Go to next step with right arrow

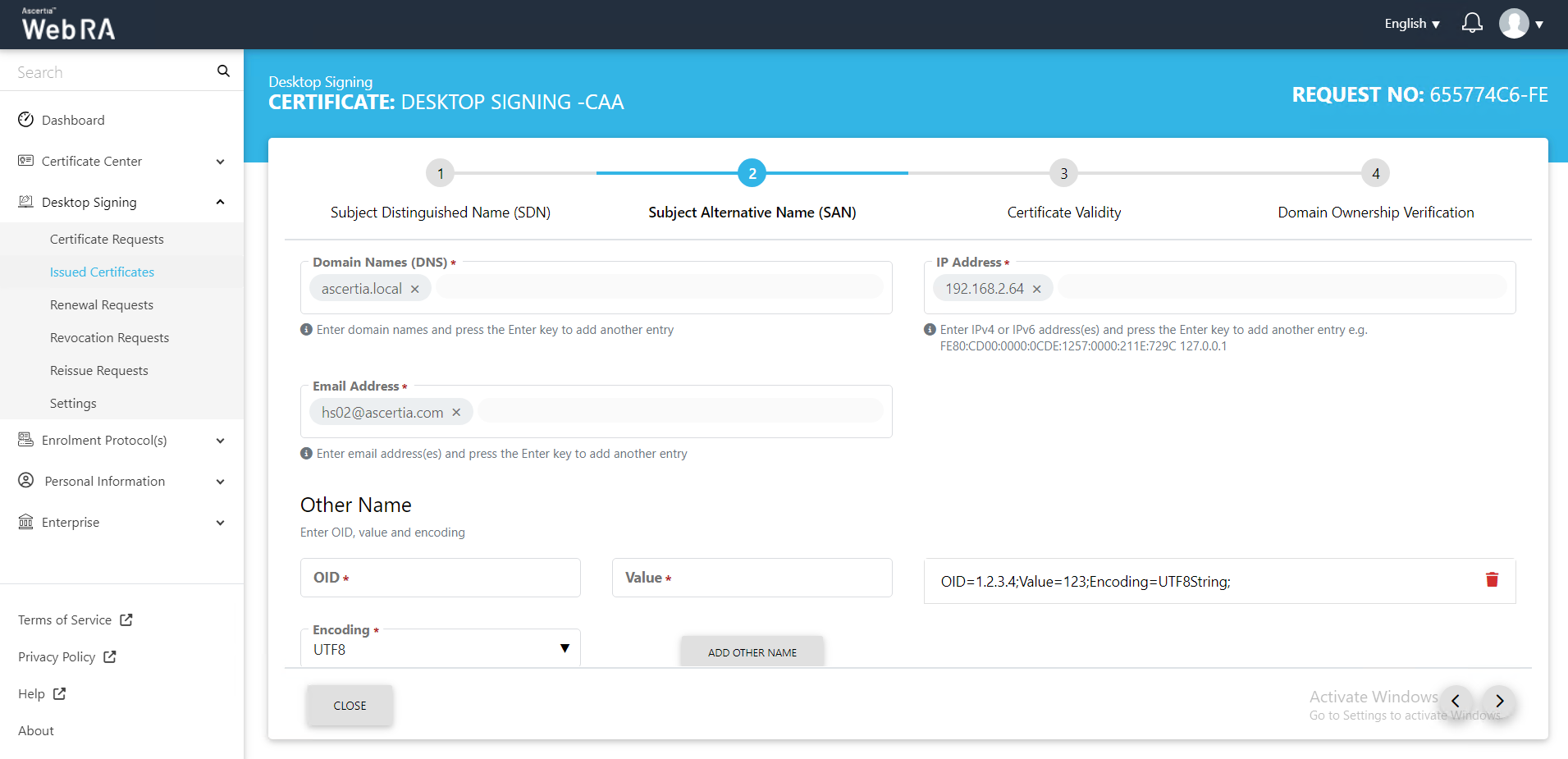point(1499,702)
